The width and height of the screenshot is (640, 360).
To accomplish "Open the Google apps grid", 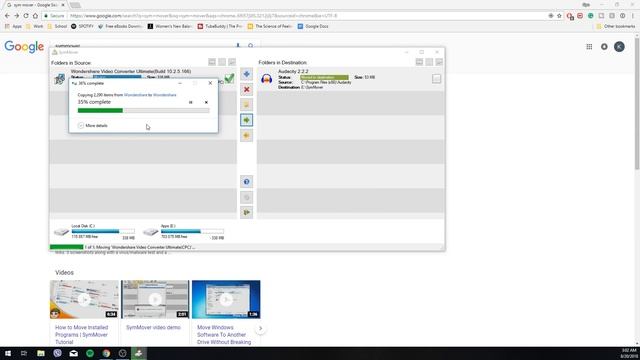I will pyautogui.click(x=589, y=47).
